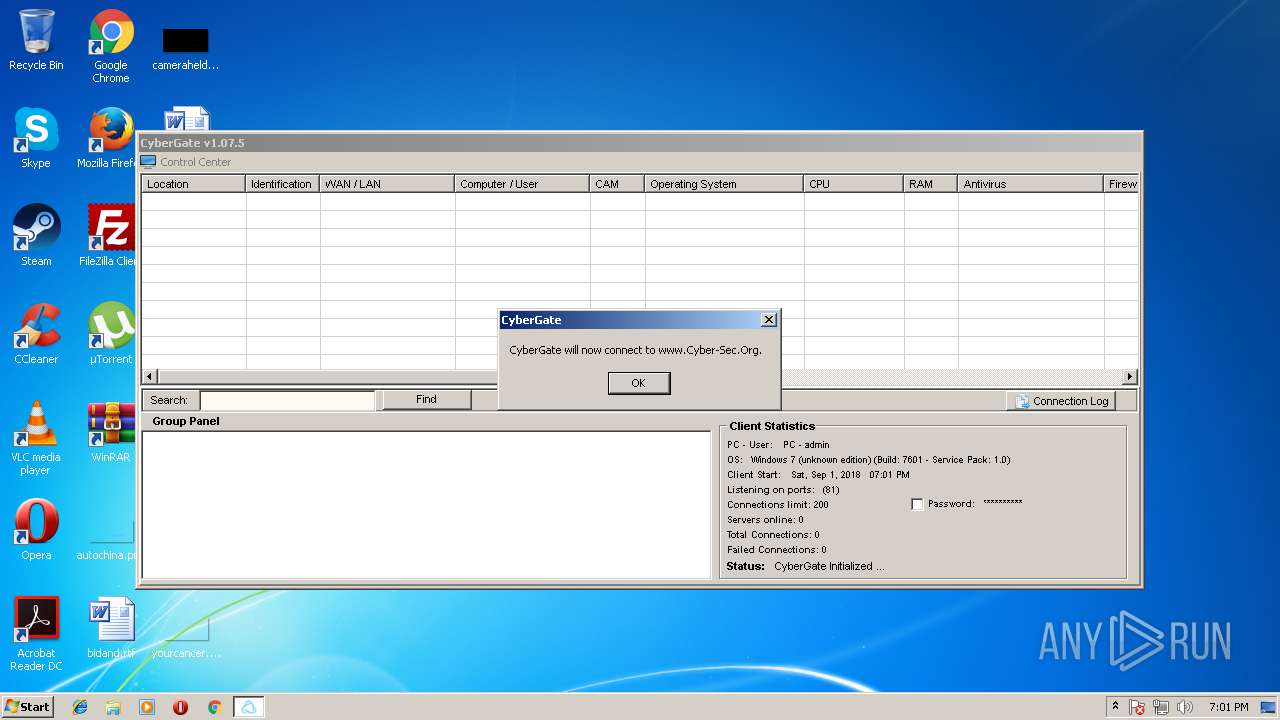The width and height of the screenshot is (1280, 720).
Task: Click the Find button
Action: pyautogui.click(x=426, y=399)
